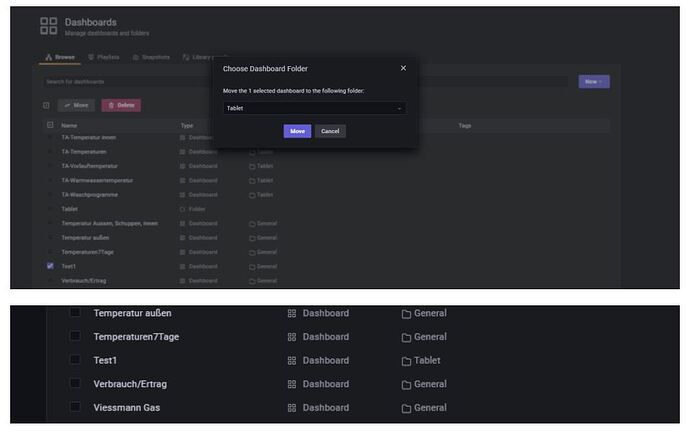Viewport: 690px width, 441px height.
Task: Expand the New dropdown button
Action: coord(593,81)
